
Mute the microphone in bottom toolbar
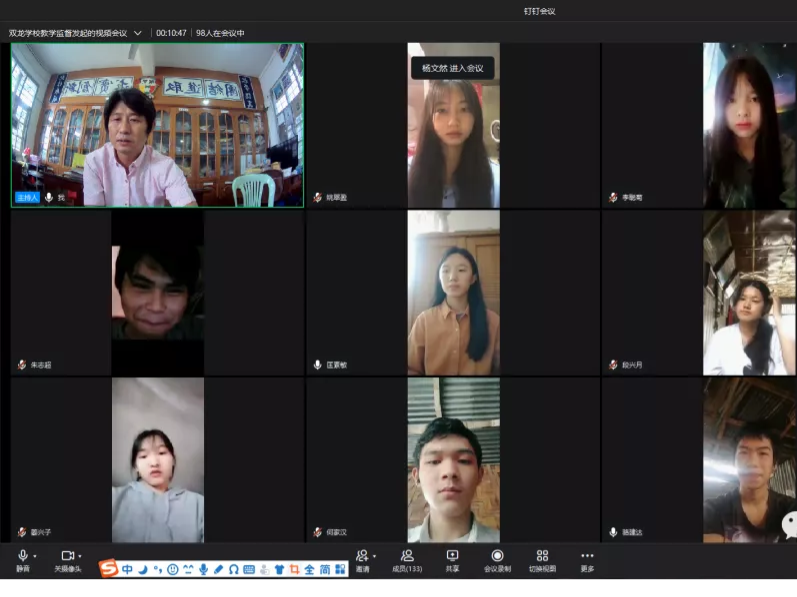pos(22,556)
